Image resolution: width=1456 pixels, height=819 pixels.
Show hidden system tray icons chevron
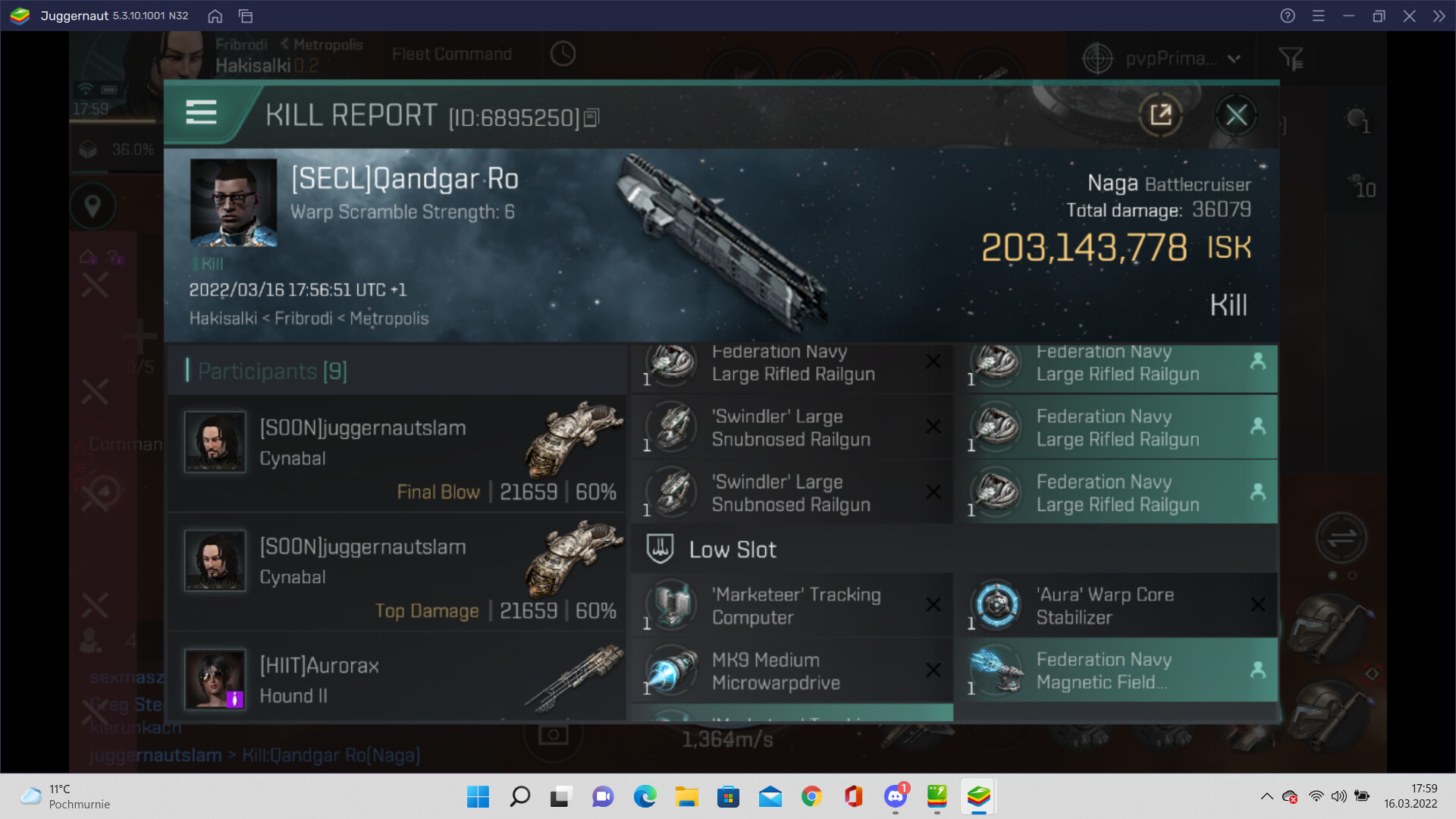pos(1266,796)
